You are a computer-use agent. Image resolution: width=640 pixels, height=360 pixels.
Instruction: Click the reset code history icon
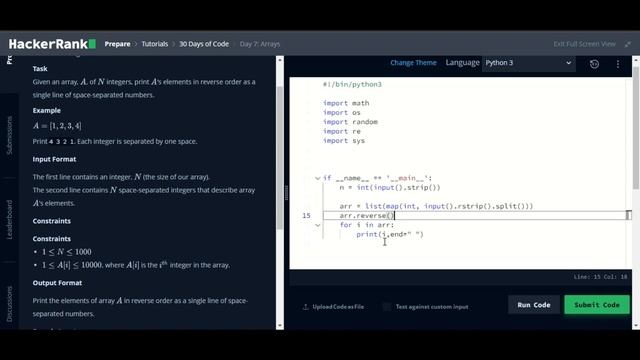tap(594, 64)
